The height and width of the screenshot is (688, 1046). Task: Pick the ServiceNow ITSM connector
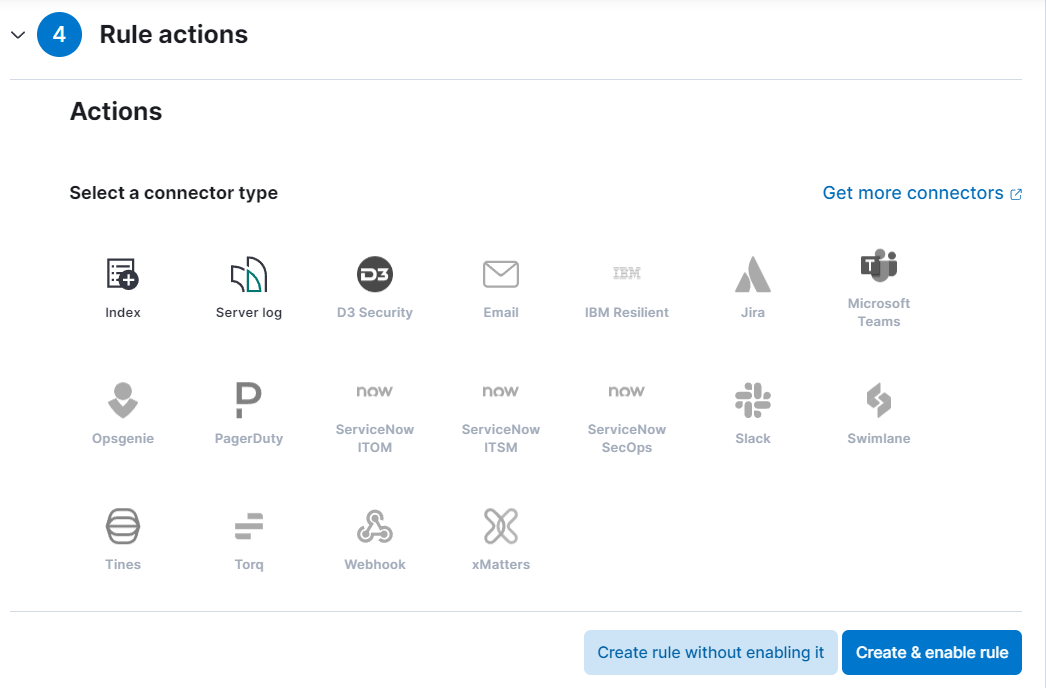pyautogui.click(x=501, y=418)
